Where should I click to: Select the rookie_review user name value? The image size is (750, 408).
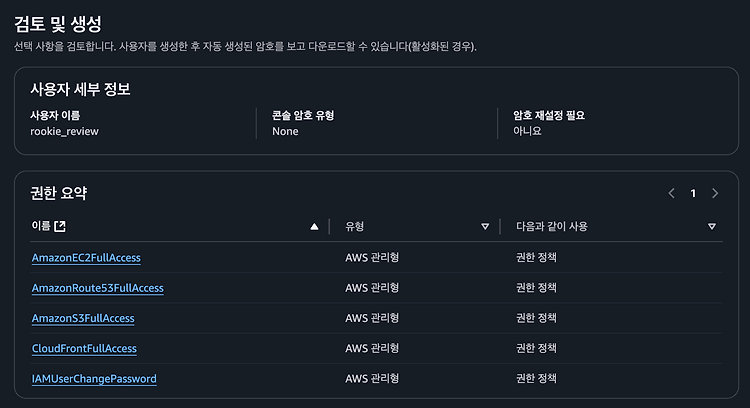tap(65, 132)
